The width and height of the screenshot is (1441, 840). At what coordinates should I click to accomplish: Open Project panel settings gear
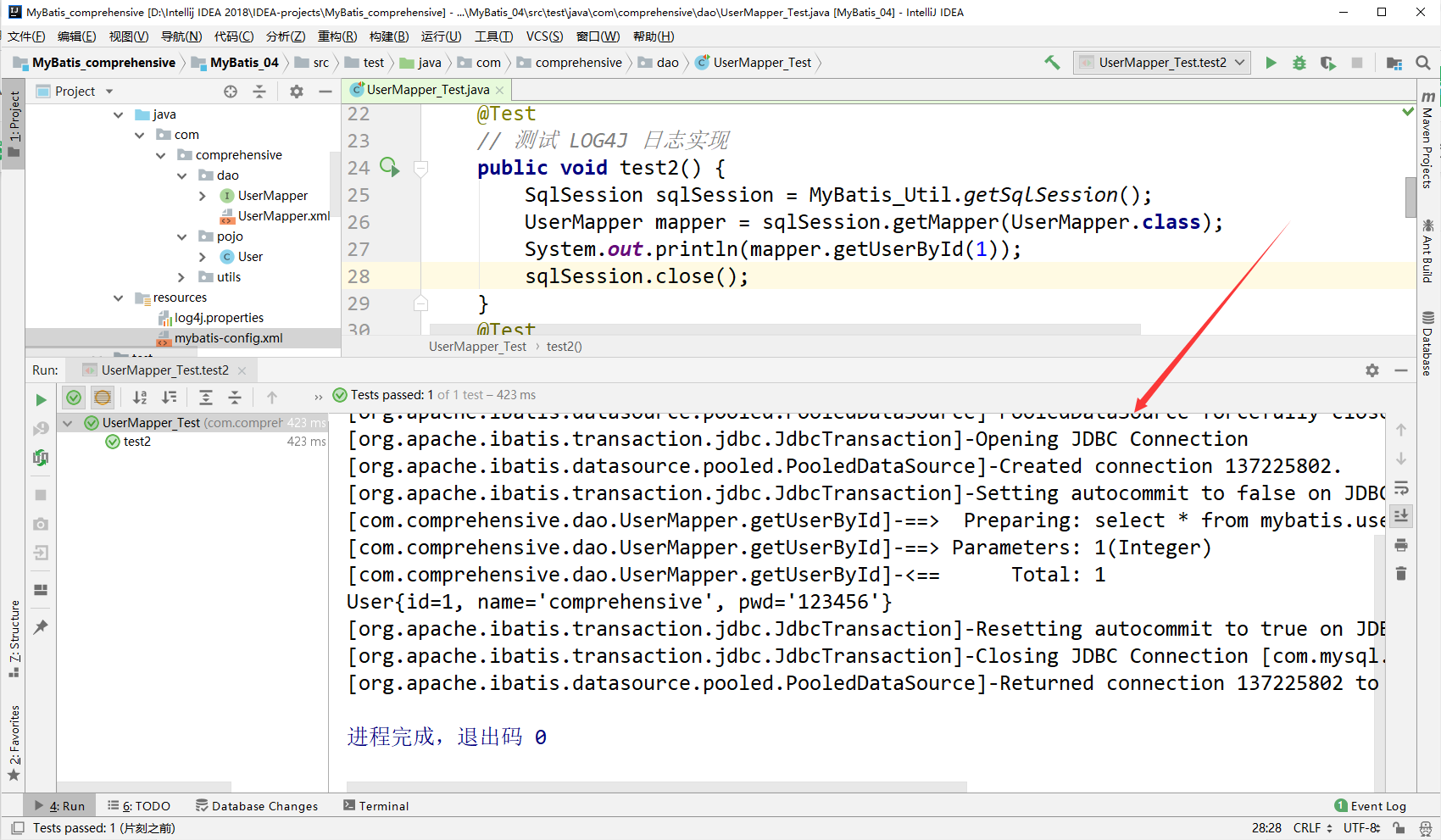coord(296,92)
